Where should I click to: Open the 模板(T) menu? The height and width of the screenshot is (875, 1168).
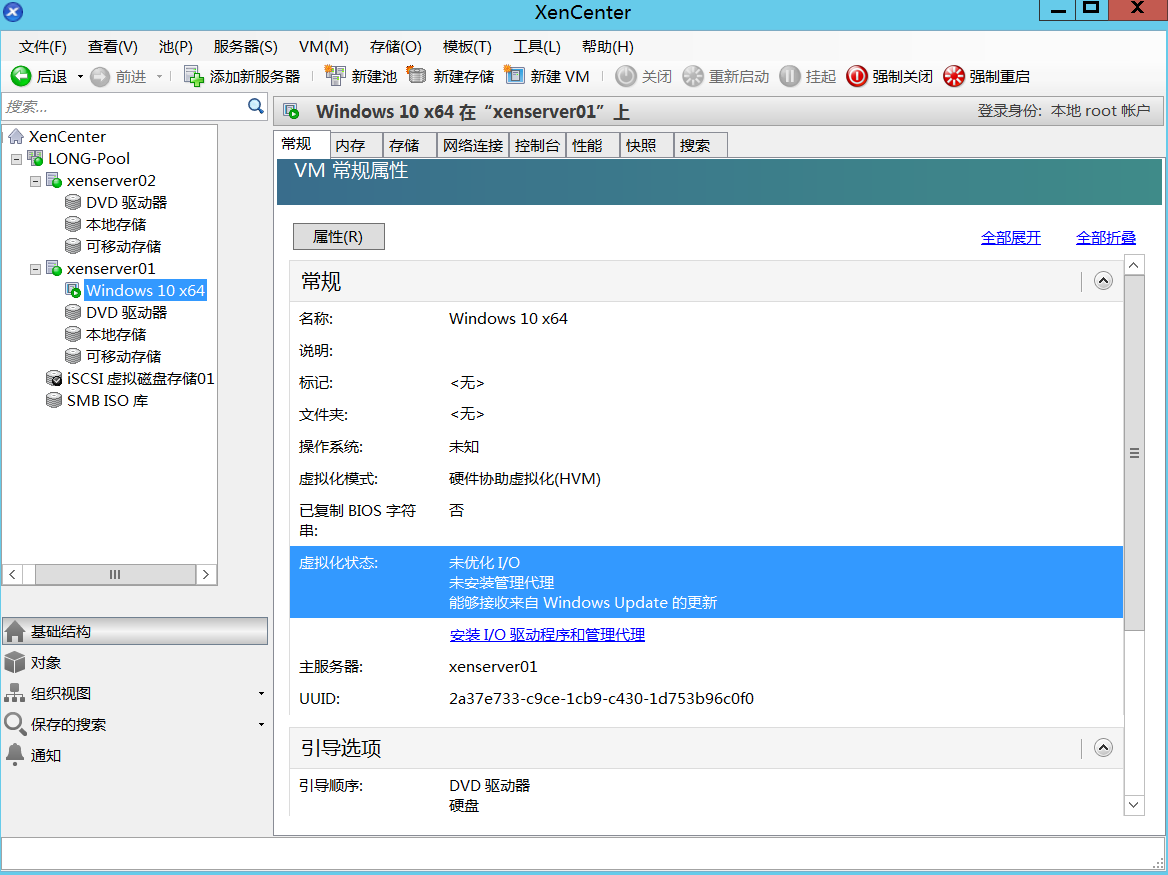tap(467, 47)
